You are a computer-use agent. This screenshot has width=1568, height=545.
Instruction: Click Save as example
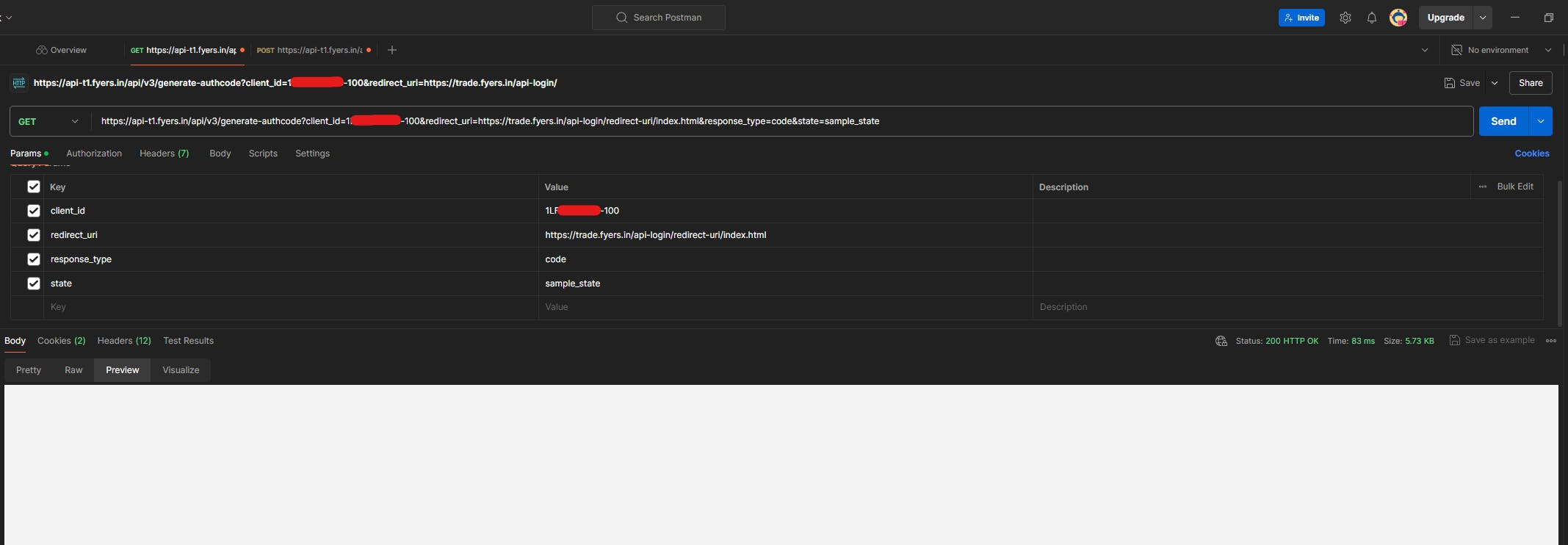coord(1492,340)
